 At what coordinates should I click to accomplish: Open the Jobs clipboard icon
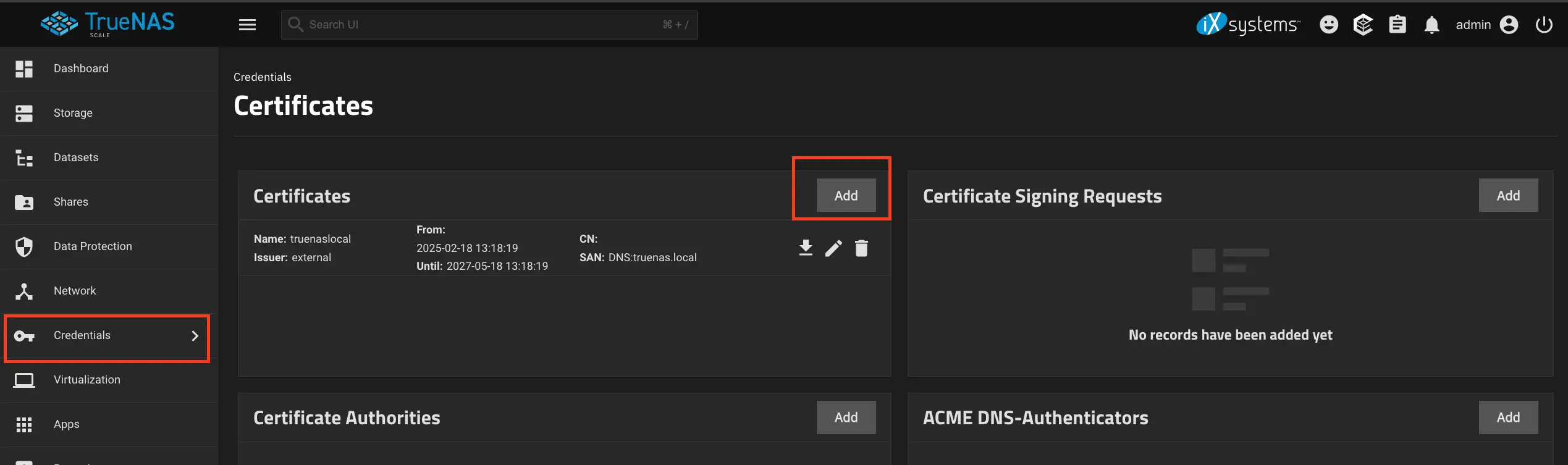coord(1397,25)
